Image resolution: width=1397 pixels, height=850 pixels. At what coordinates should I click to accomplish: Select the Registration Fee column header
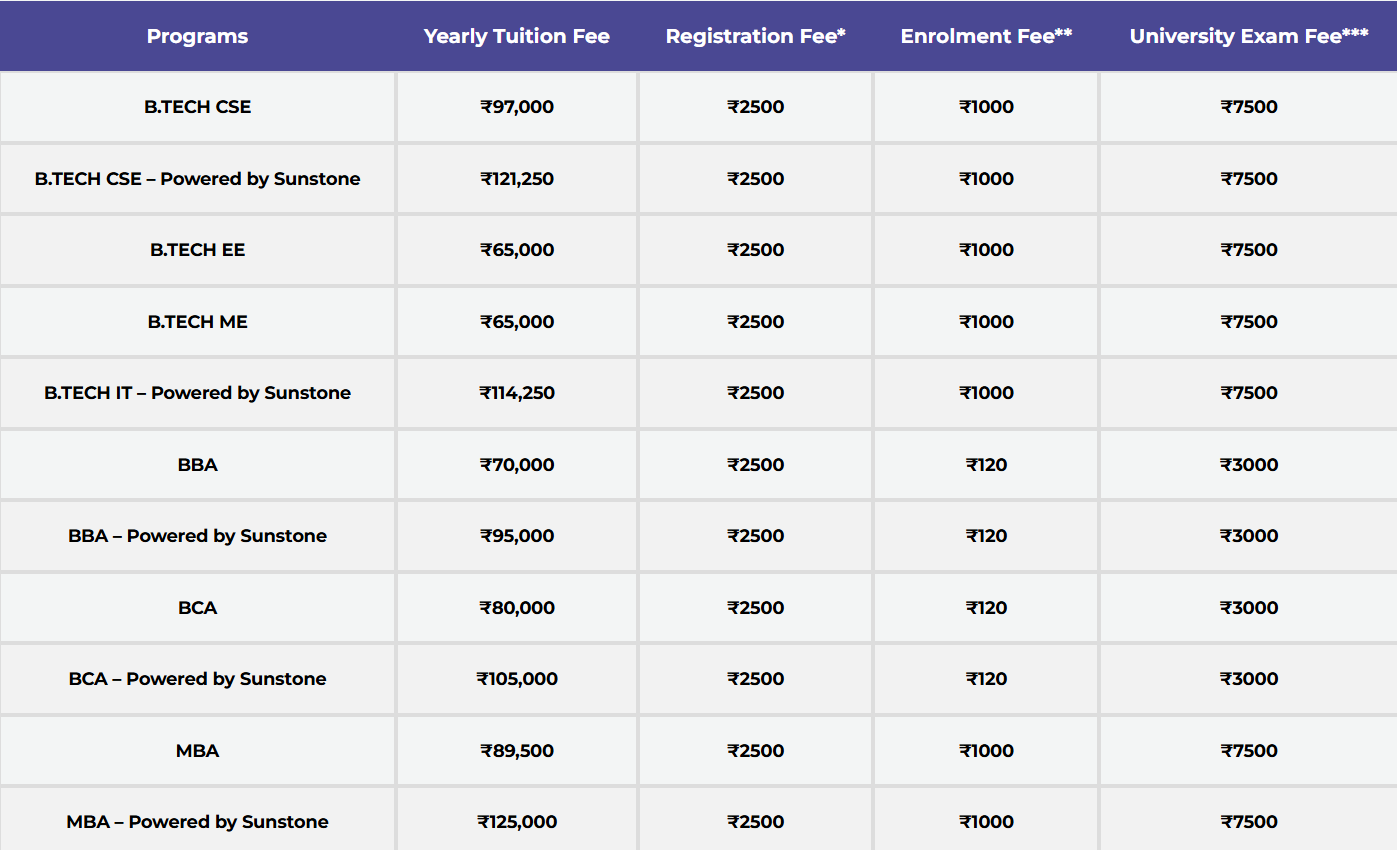pos(755,36)
